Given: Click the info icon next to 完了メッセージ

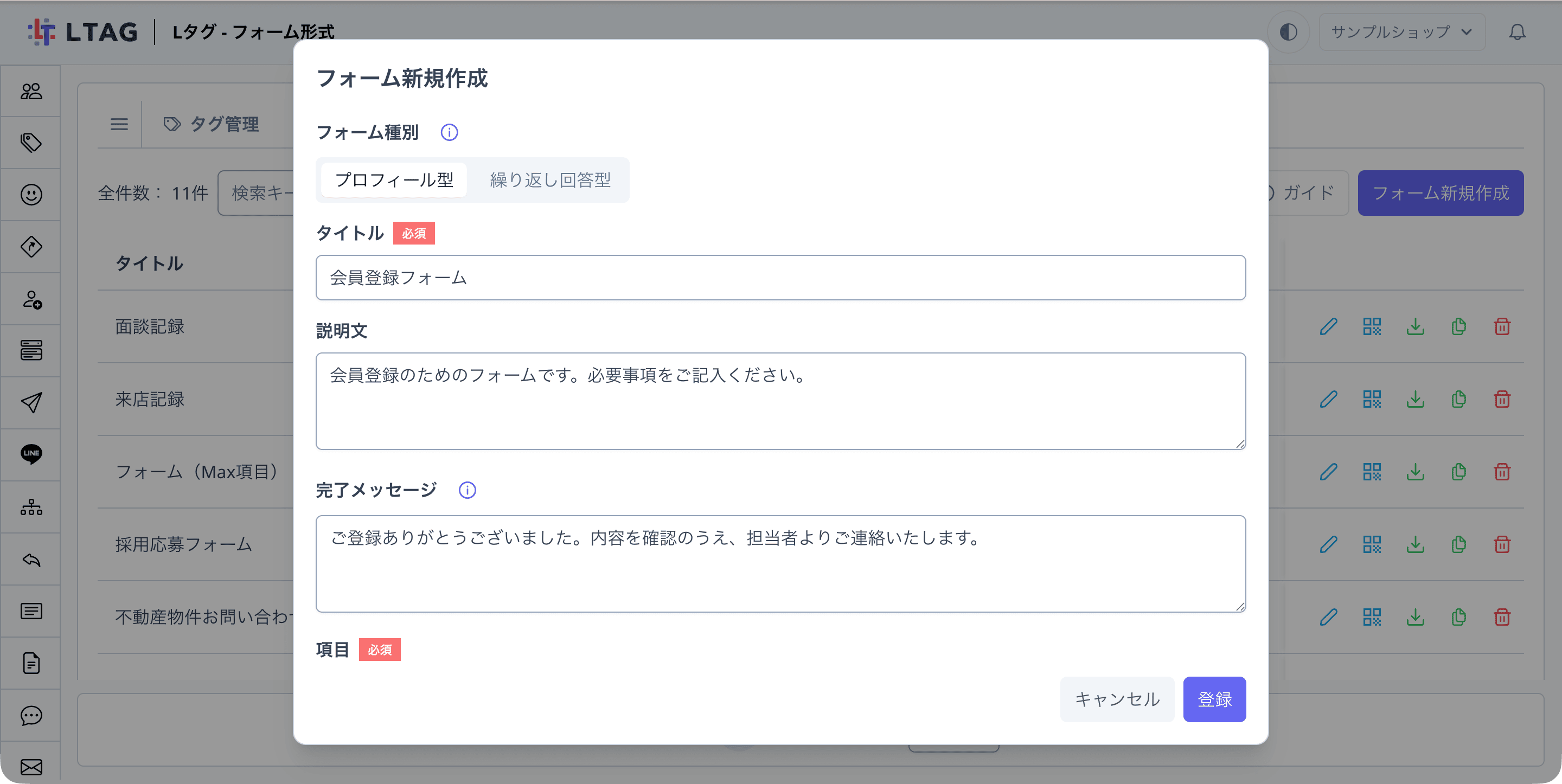Looking at the screenshot, I should coord(468,490).
